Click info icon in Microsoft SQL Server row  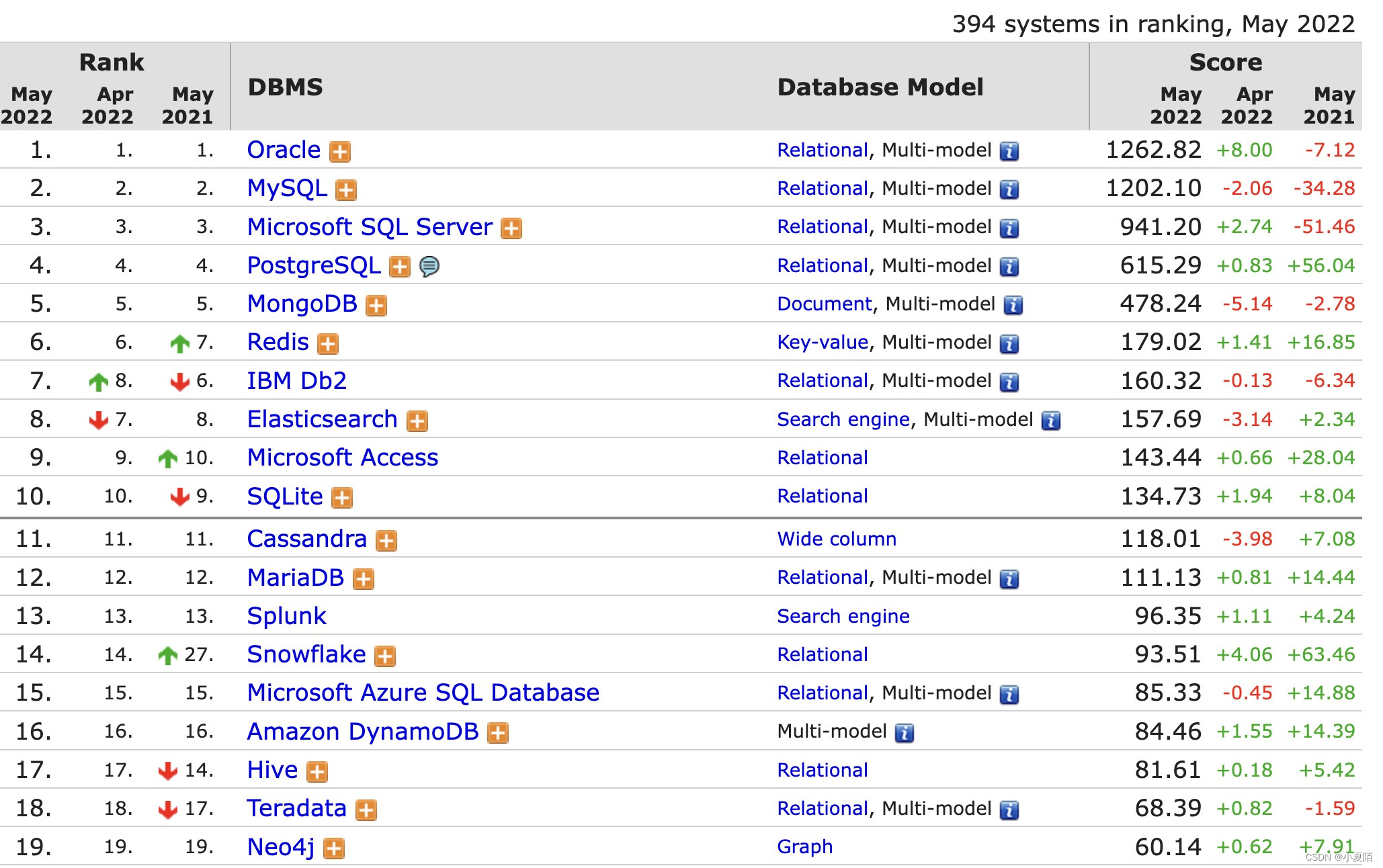[1009, 228]
